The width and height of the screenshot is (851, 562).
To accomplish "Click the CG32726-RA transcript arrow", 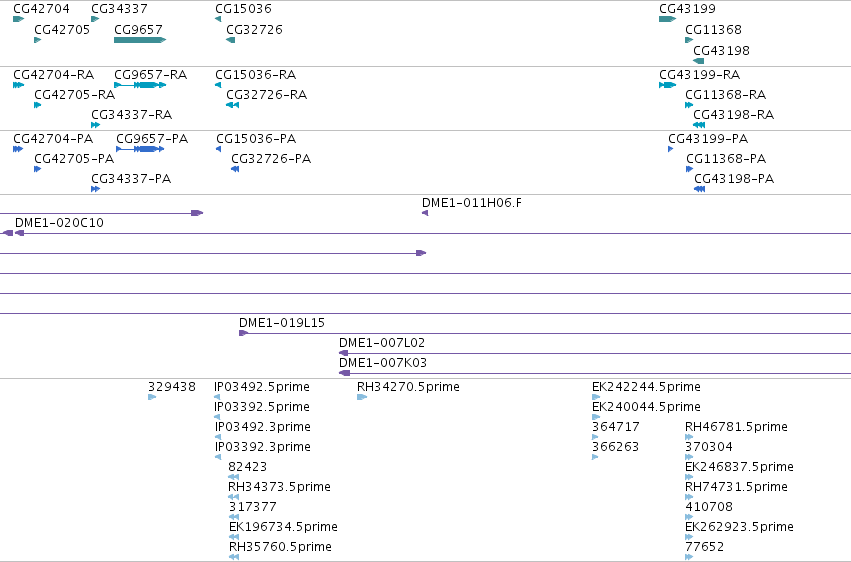I will [x=232, y=105].
